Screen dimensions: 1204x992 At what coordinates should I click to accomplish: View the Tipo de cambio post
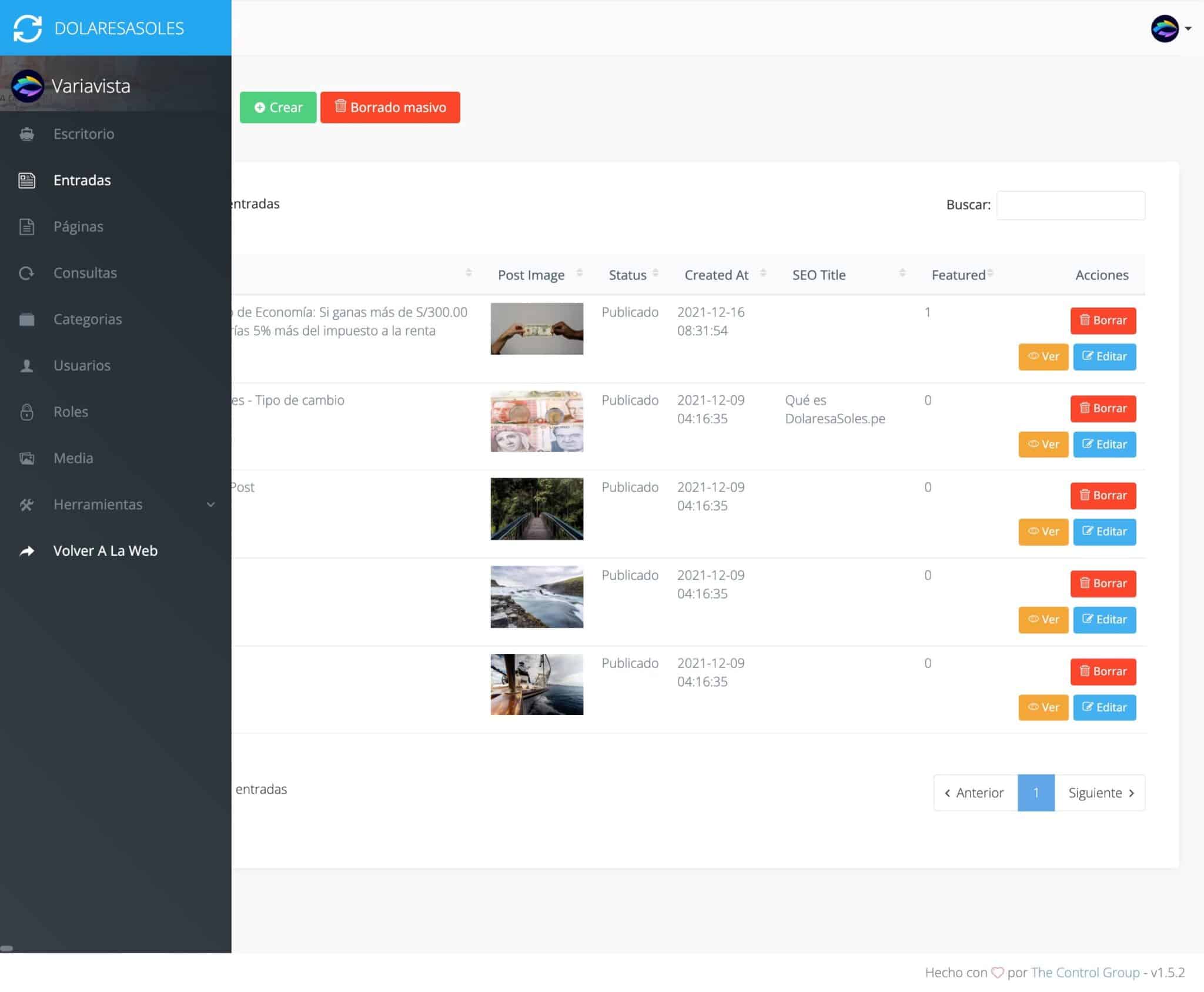point(1044,445)
